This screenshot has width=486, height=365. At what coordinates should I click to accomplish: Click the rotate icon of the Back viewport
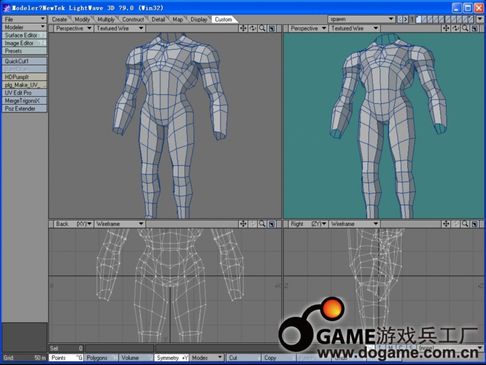(x=253, y=224)
